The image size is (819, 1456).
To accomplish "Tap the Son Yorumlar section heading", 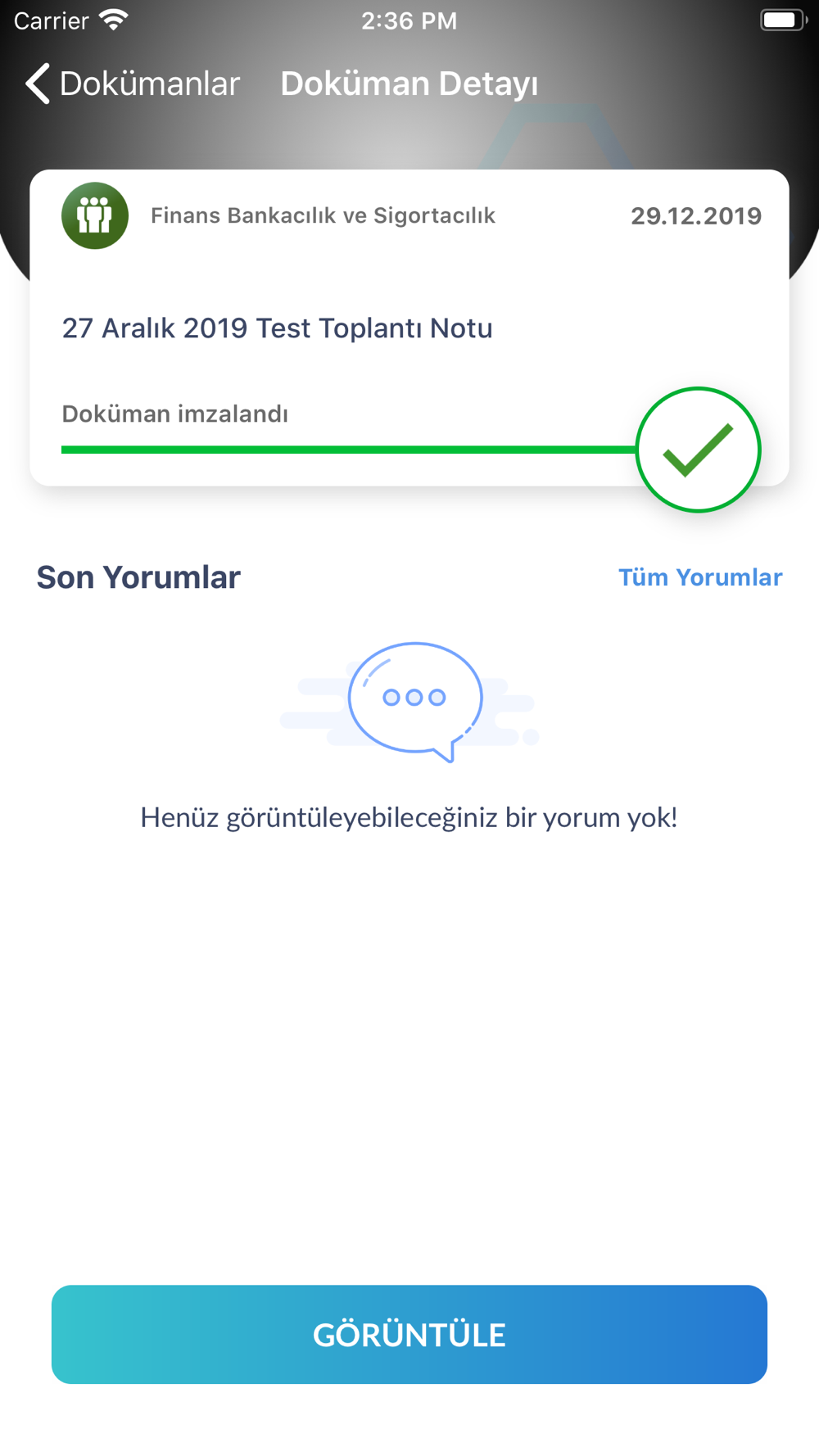I will point(138,577).
